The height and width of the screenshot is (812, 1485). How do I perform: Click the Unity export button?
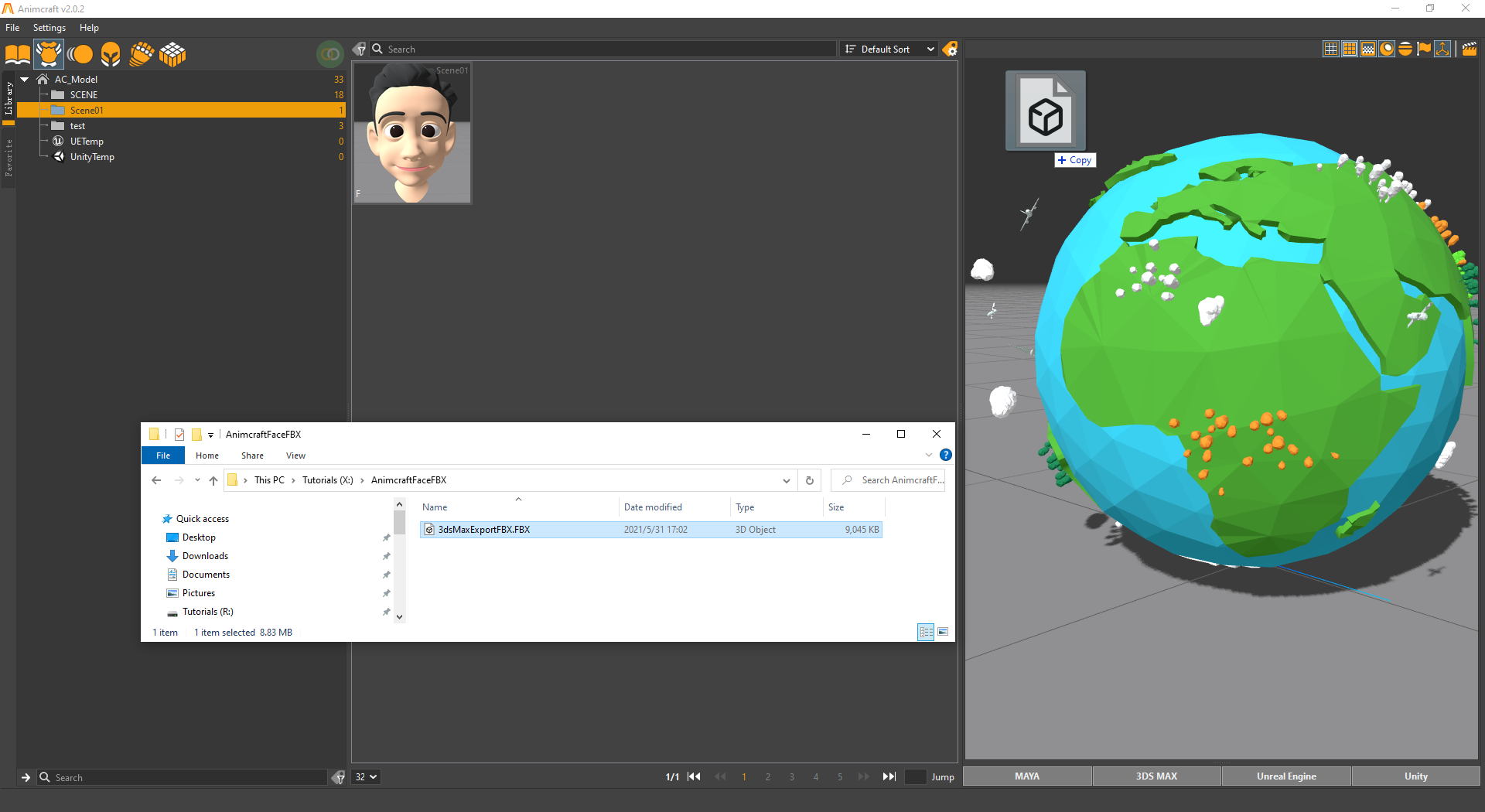pos(1415,776)
